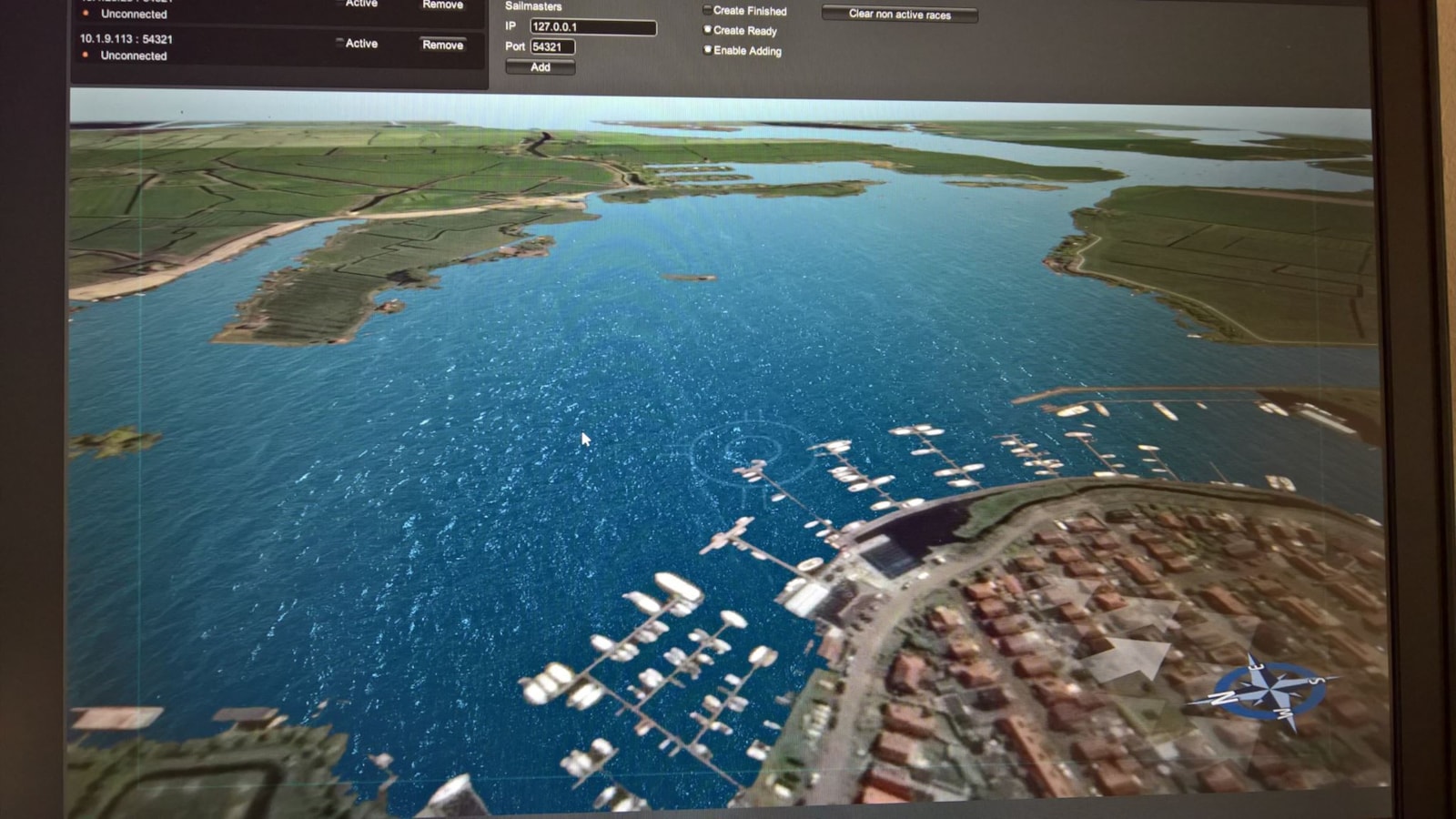Click the small island in mid-lake
Screen dimensions: 1456x819
click(x=689, y=278)
